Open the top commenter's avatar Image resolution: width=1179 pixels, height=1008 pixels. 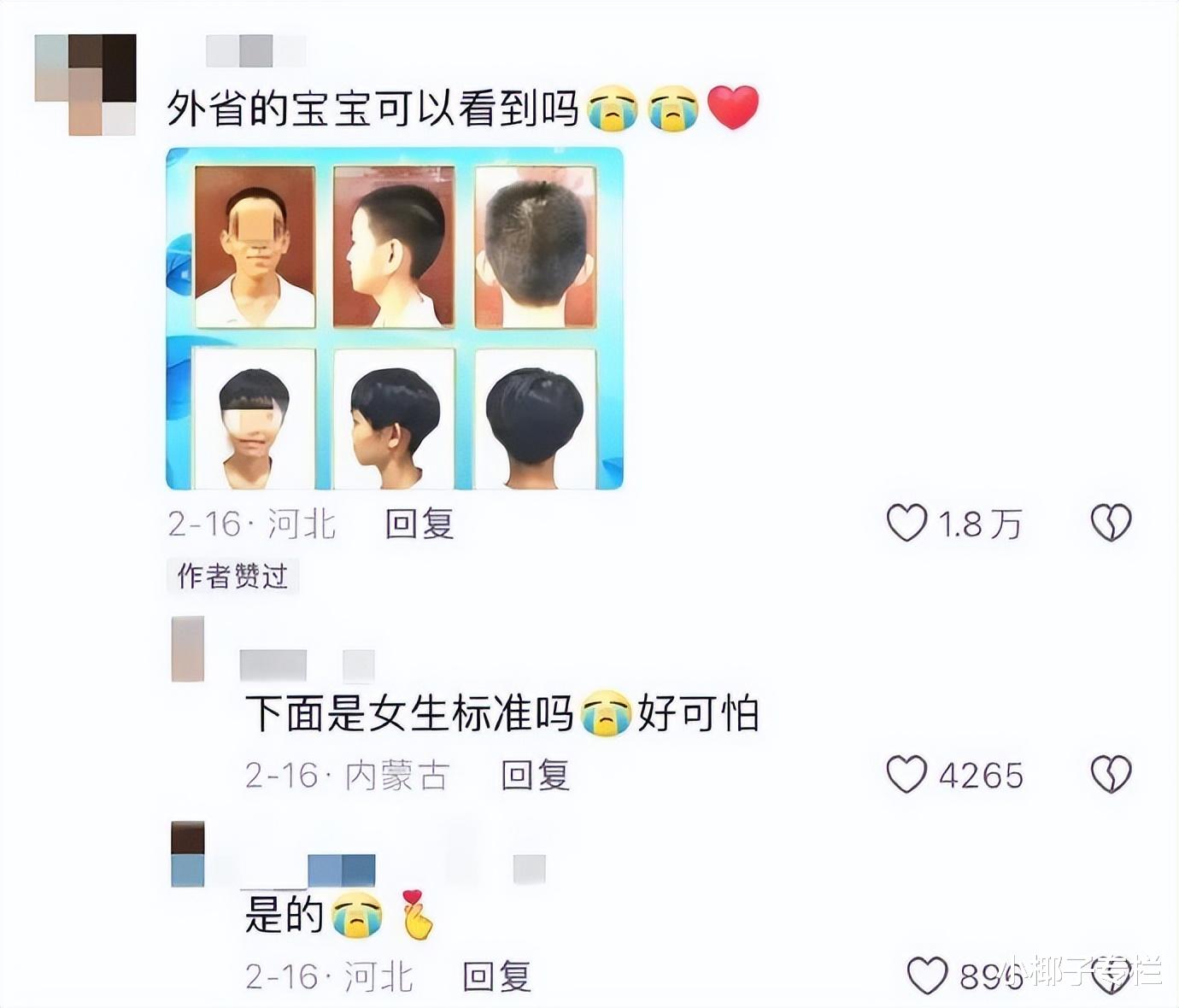(85, 84)
